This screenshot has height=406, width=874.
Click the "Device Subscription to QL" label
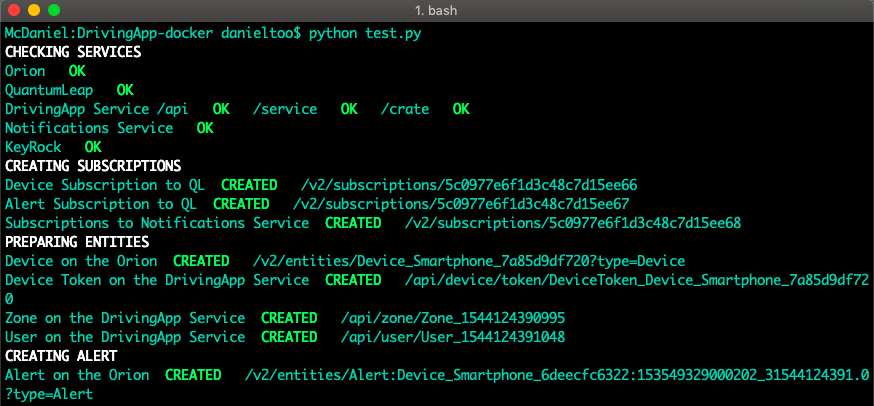pos(105,185)
